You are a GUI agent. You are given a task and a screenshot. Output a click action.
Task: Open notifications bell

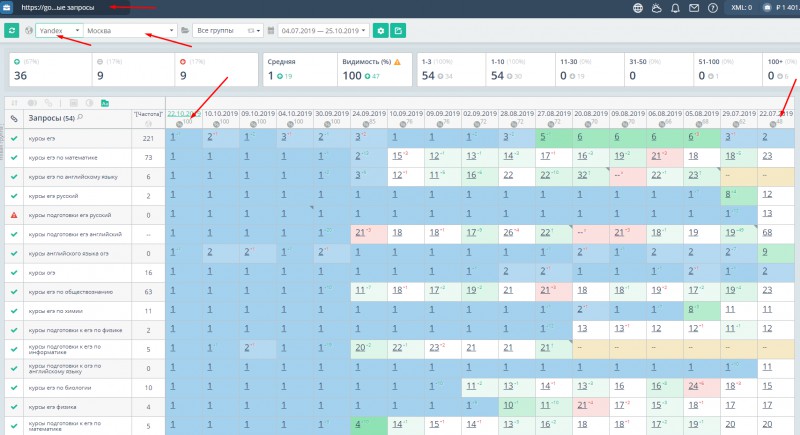tap(675, 8)
